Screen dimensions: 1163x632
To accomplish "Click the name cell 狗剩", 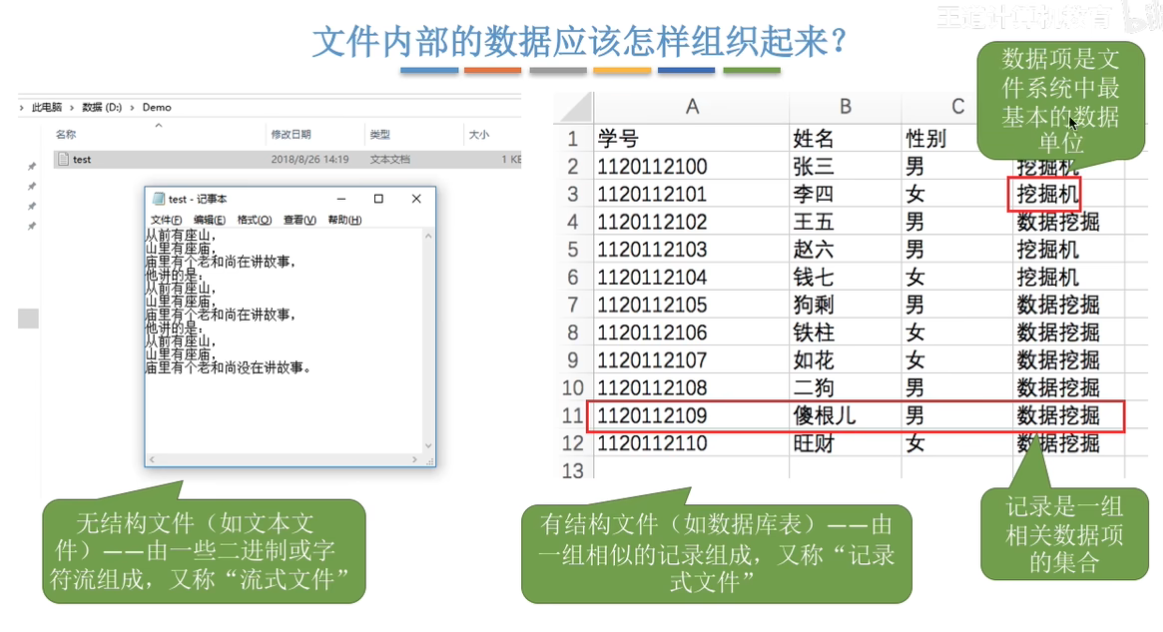I will click(x=846, y=305).
